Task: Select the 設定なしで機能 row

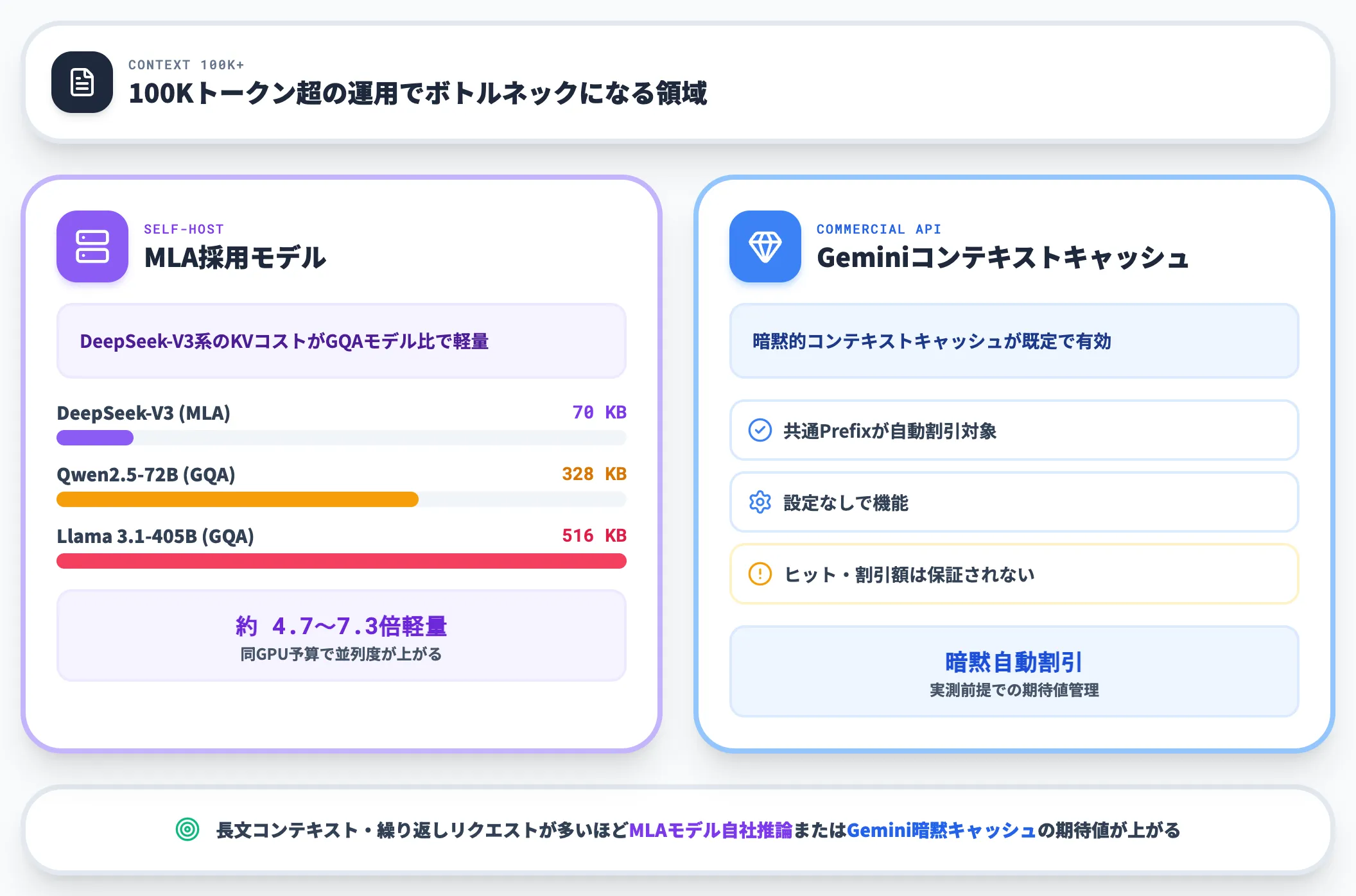Action: (x=1014, y=502)
